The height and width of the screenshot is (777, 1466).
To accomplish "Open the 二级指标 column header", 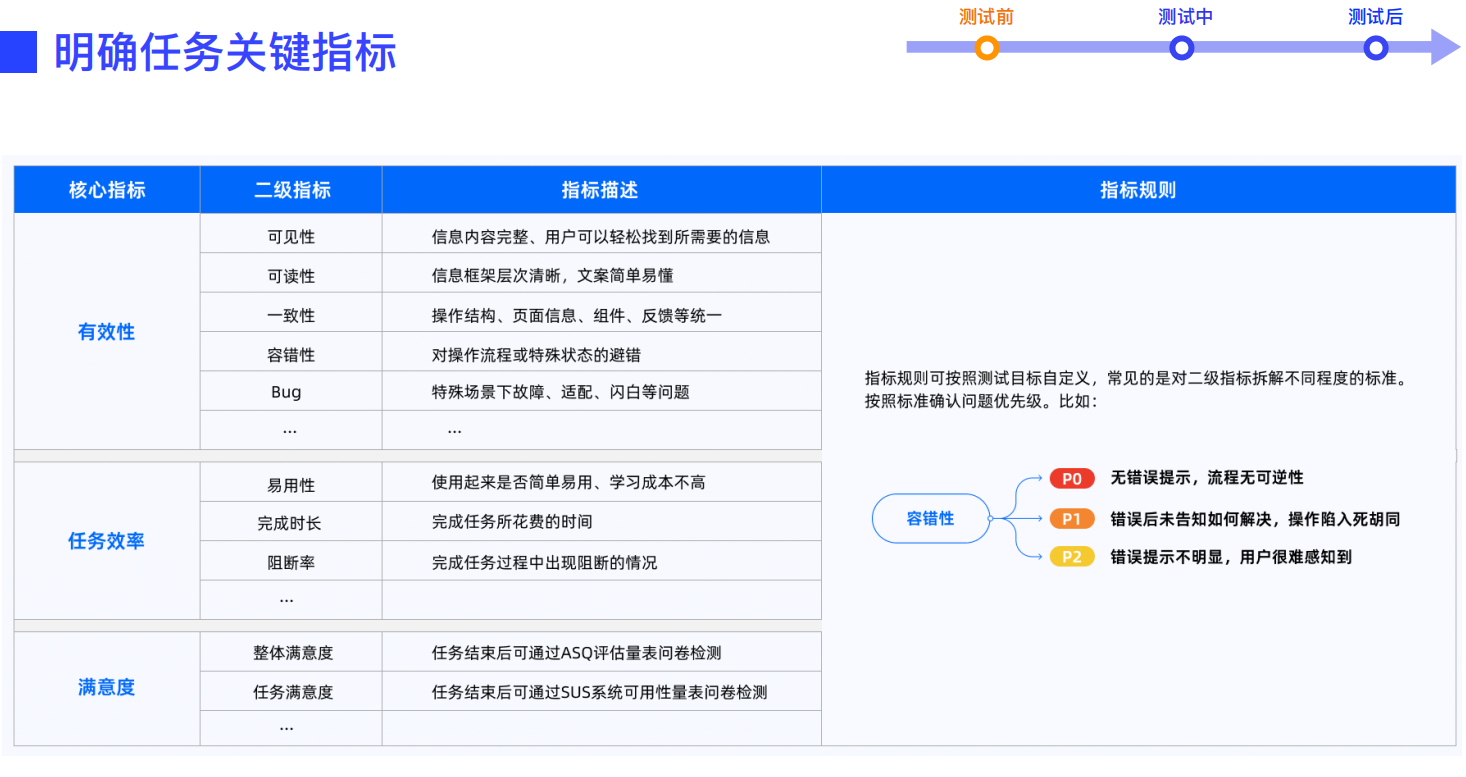I will 290,189.
